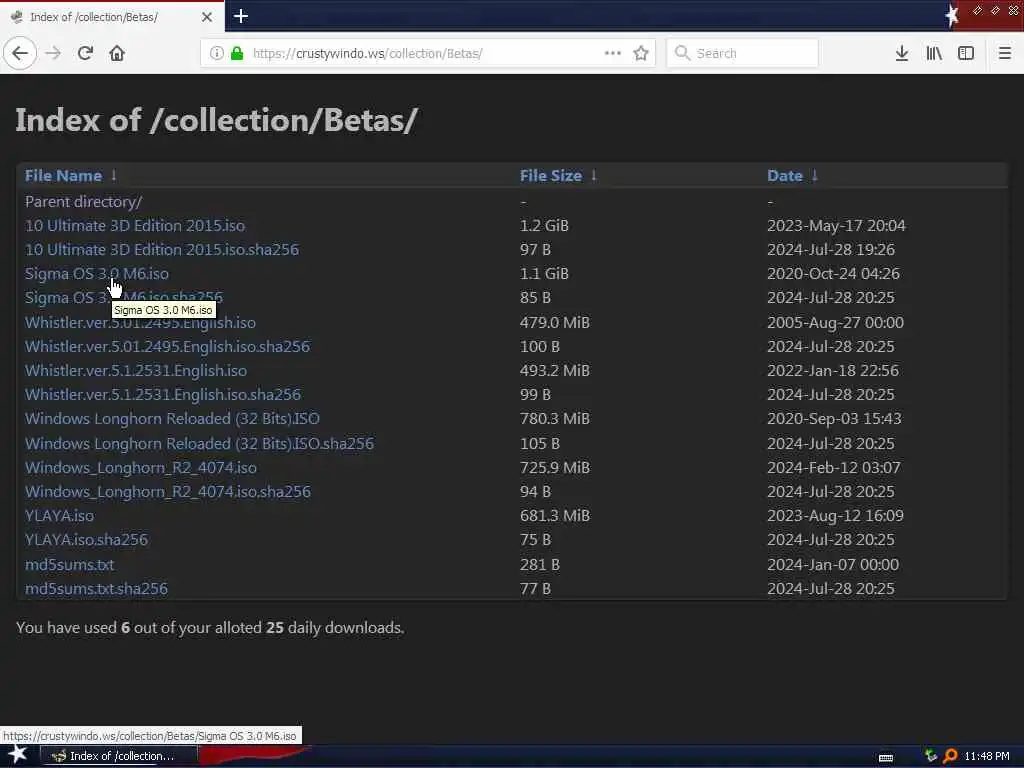Sort by File Name column header
Viewport: 1024px width, 768px height.
pos(63,176)
